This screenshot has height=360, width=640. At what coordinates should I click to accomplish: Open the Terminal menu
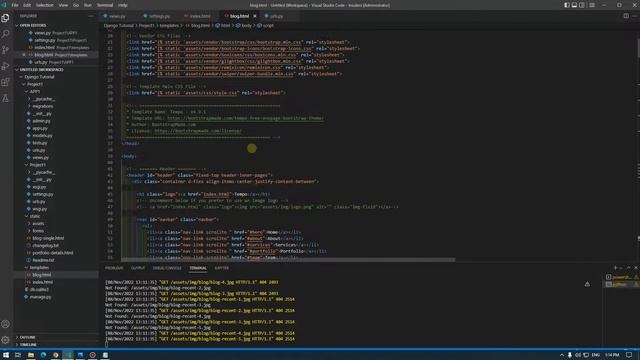[x=105, y=5]
